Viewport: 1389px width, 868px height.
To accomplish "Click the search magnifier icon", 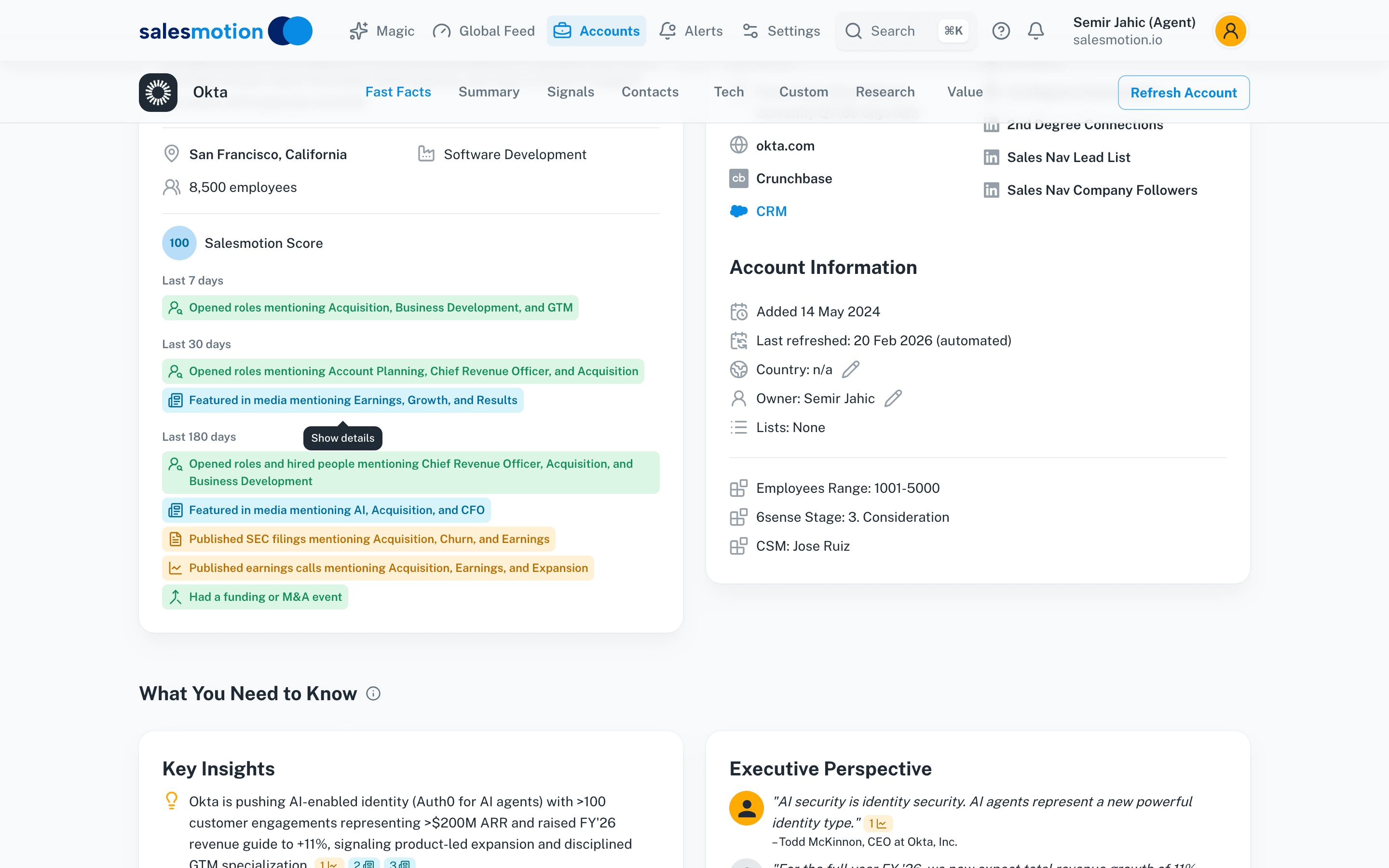I will 854,31.
